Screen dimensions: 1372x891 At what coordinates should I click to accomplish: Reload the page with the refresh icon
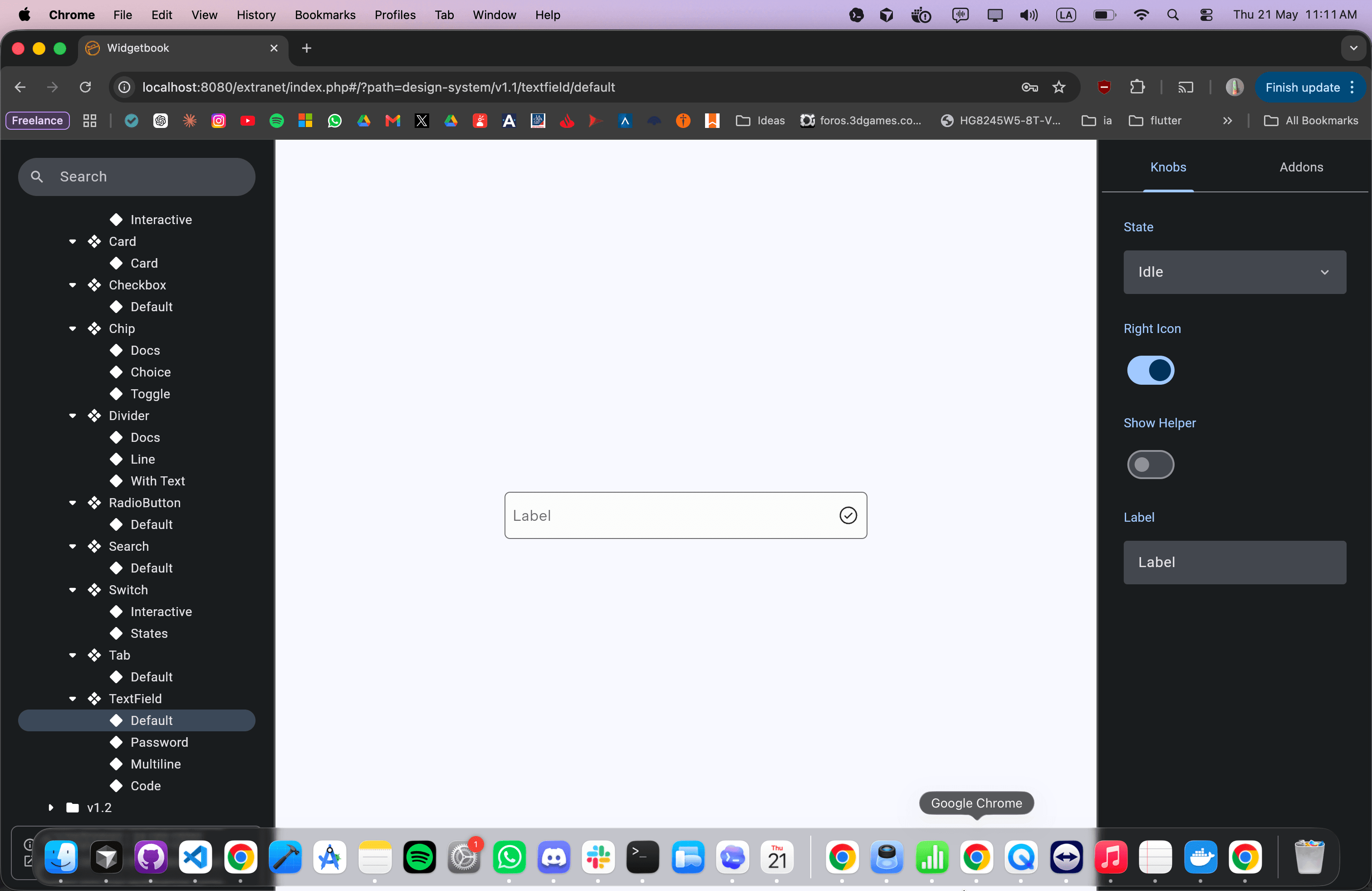pyautogui.click(x=85, y=87)
